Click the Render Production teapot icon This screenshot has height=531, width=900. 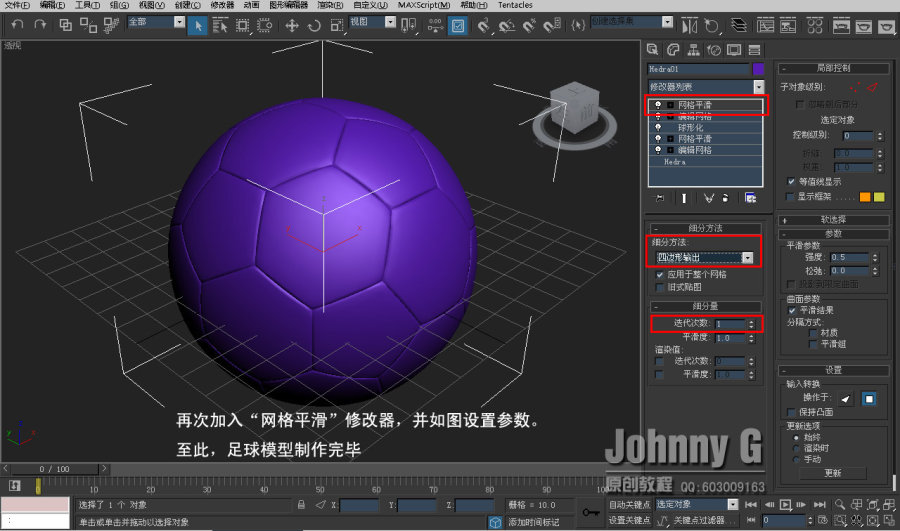click(x=886, y=25)
